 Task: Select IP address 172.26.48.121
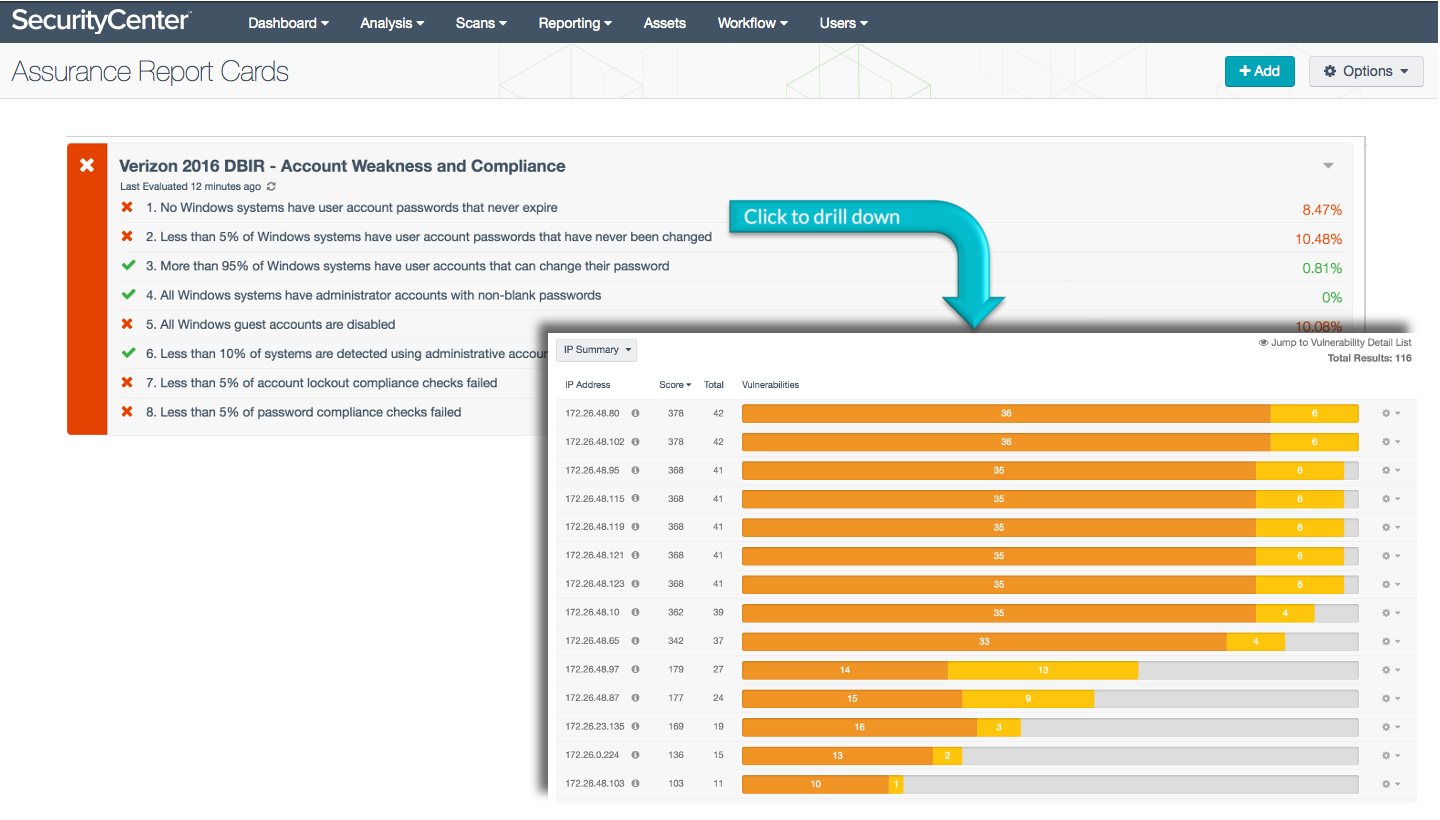pyautogui.click(x=595, y=555)
